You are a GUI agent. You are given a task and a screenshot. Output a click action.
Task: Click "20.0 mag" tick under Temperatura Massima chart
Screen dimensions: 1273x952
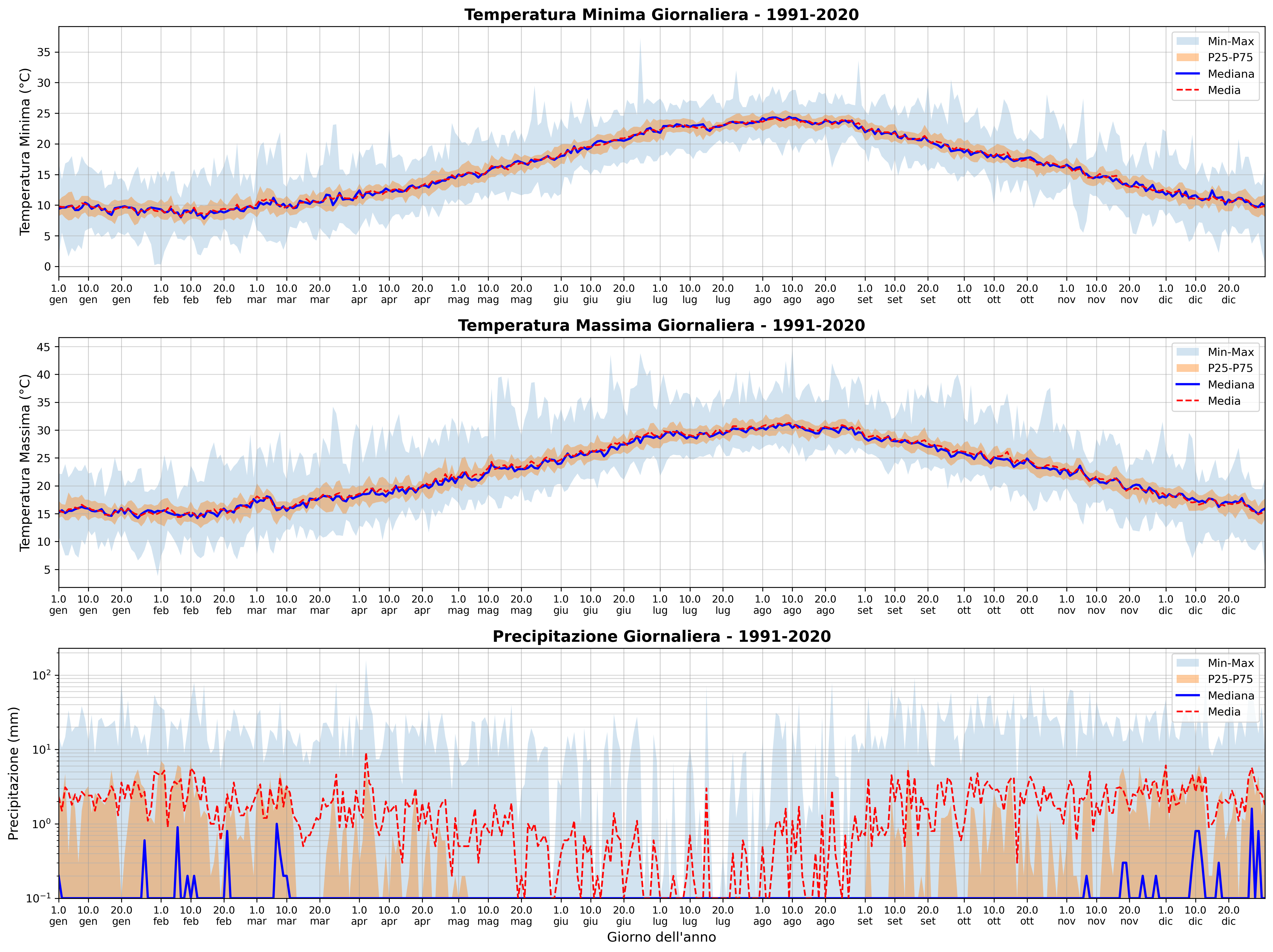(521, 605)
